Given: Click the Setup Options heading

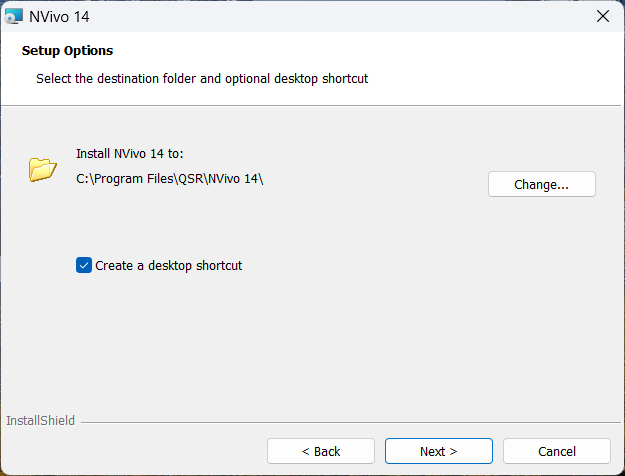Looking at the screenshot, I should coord(67,51).
